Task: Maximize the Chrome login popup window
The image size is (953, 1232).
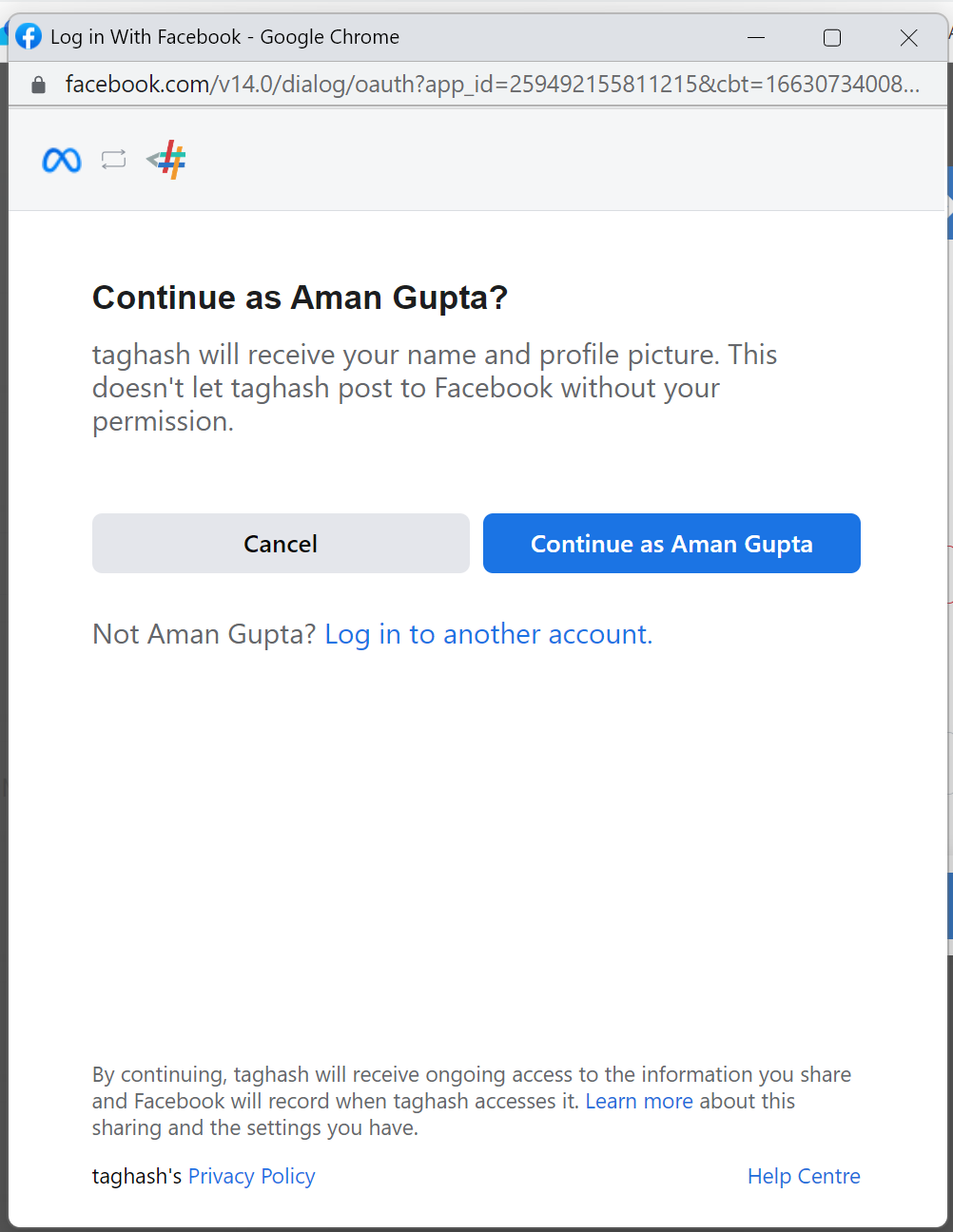Action: (x=832, y=37)
